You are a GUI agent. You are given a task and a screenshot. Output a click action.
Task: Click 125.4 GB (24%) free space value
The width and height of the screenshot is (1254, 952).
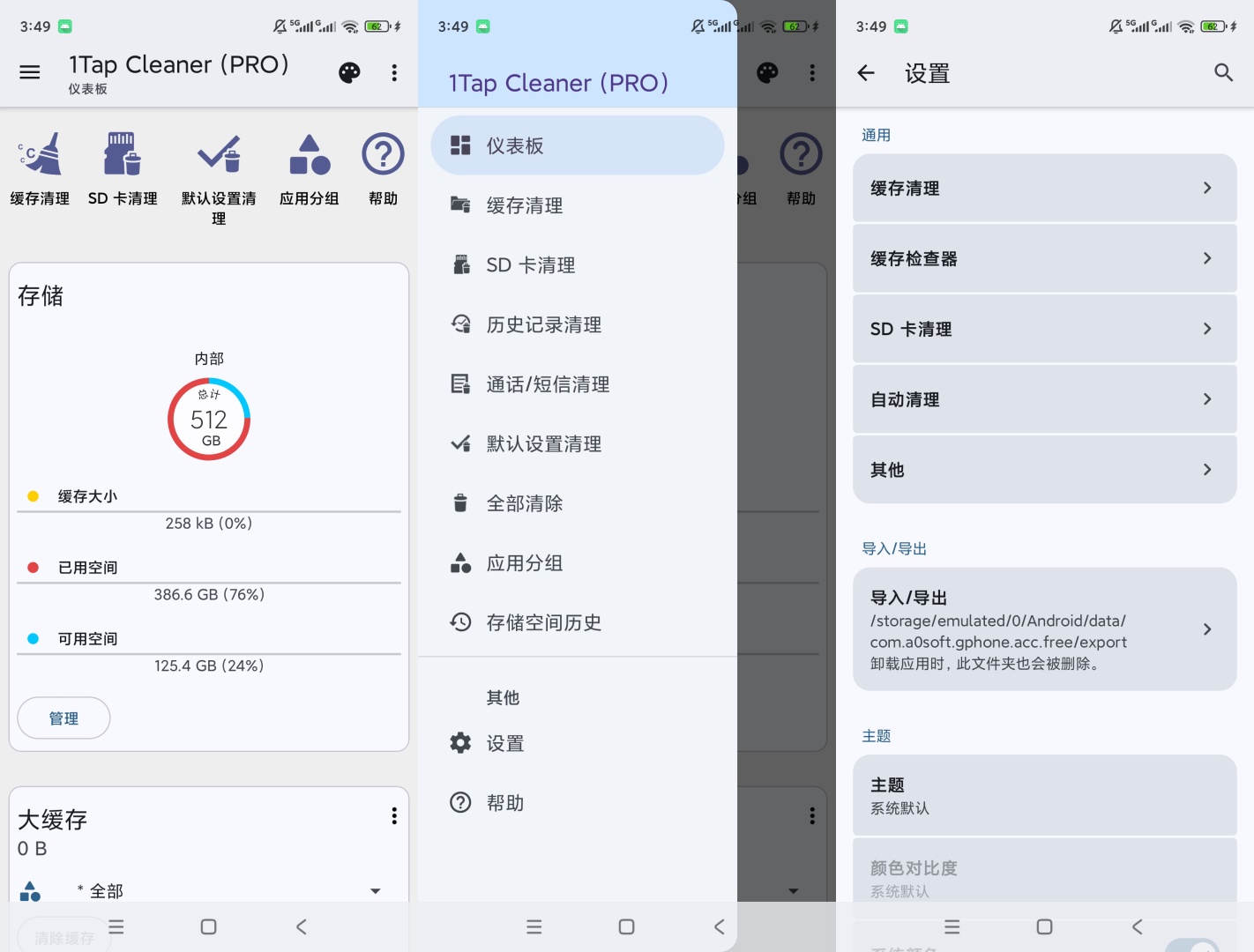[209, 666]
